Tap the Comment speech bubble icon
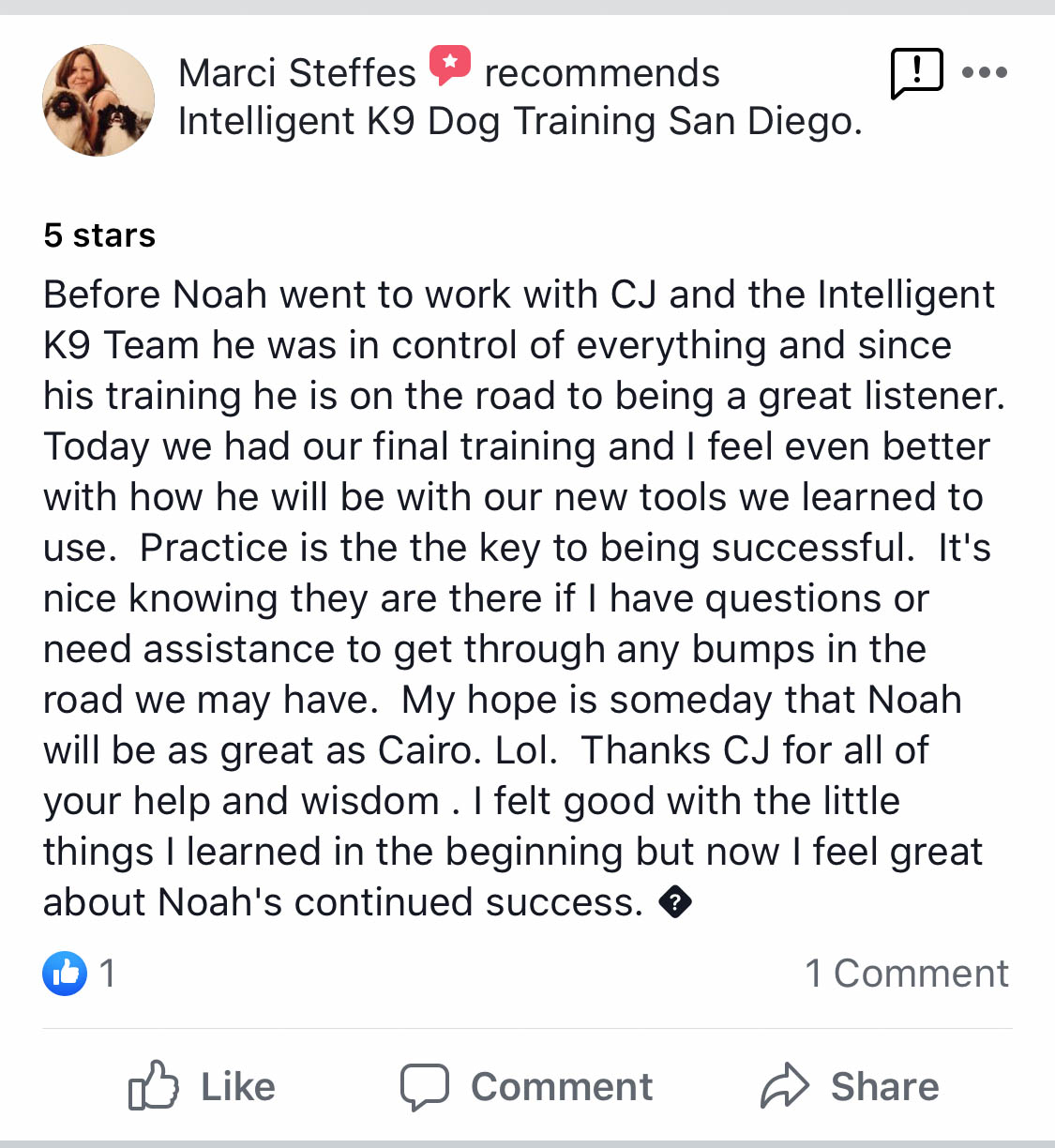The width and height of the screenshot is (1055, 1148). pyautogui.click(x=425, y=1087)
